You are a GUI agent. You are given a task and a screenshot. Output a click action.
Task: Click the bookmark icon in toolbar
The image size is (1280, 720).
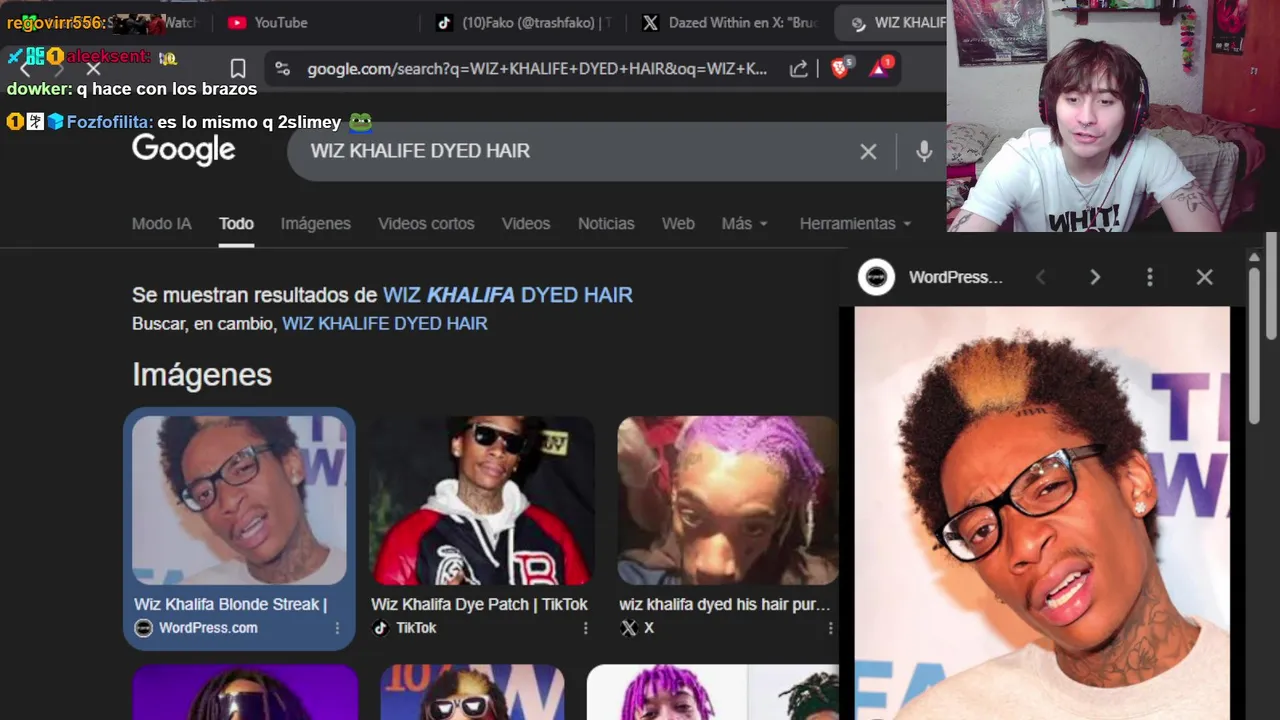coord(238,69)
